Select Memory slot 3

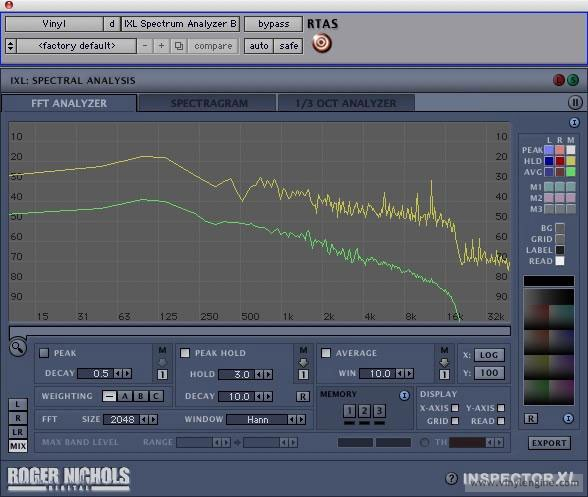[x=379, y=411]
